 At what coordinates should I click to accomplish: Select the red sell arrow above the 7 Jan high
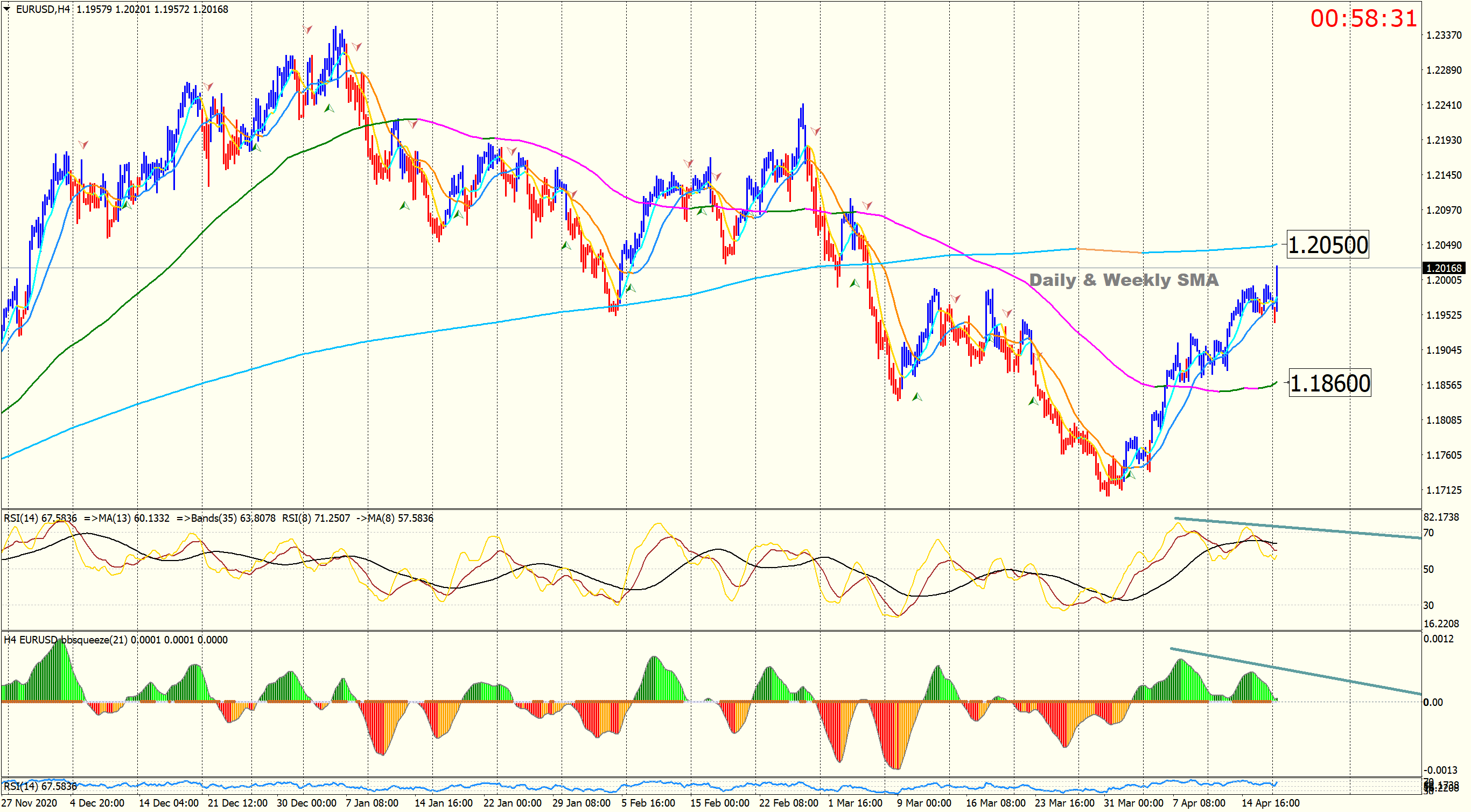tap(357, 46)
